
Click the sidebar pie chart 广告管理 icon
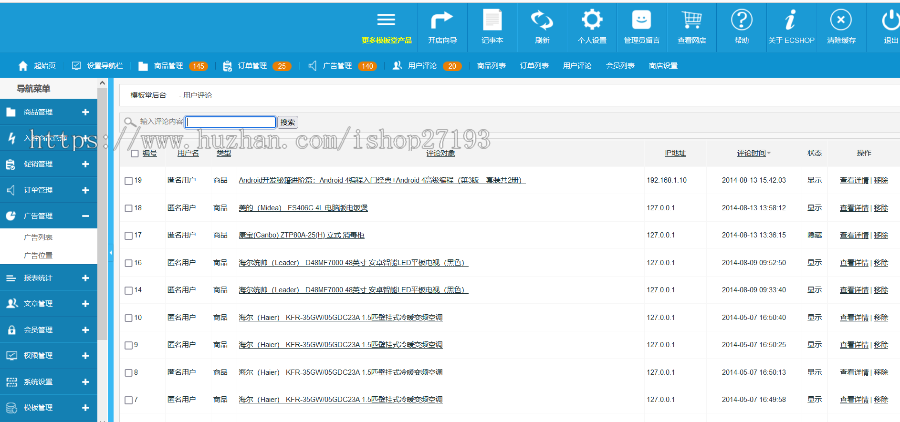[x=11, y=216]
